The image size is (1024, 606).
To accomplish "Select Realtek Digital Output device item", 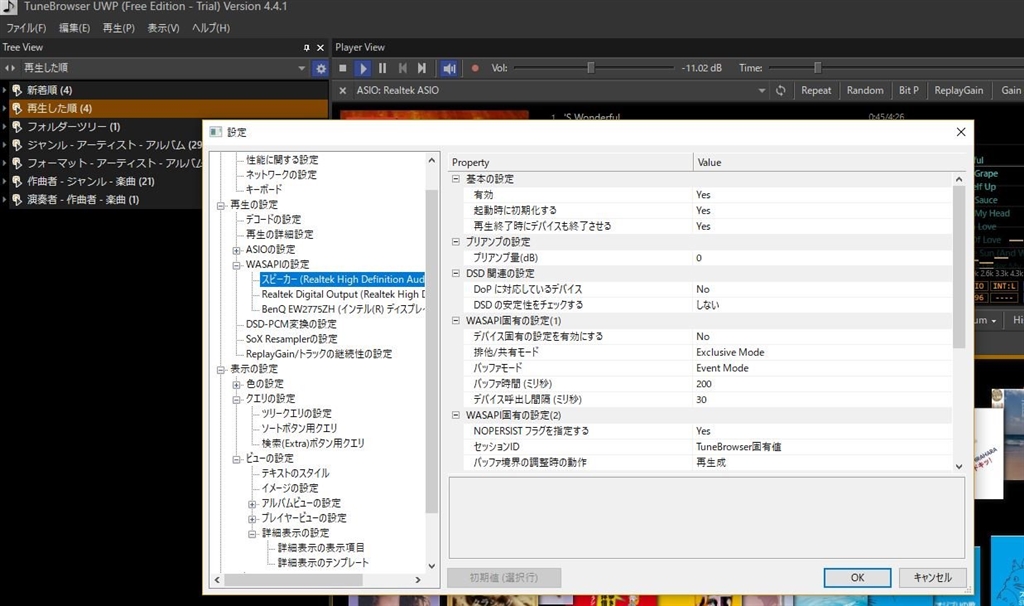I will tap(342, 295).
